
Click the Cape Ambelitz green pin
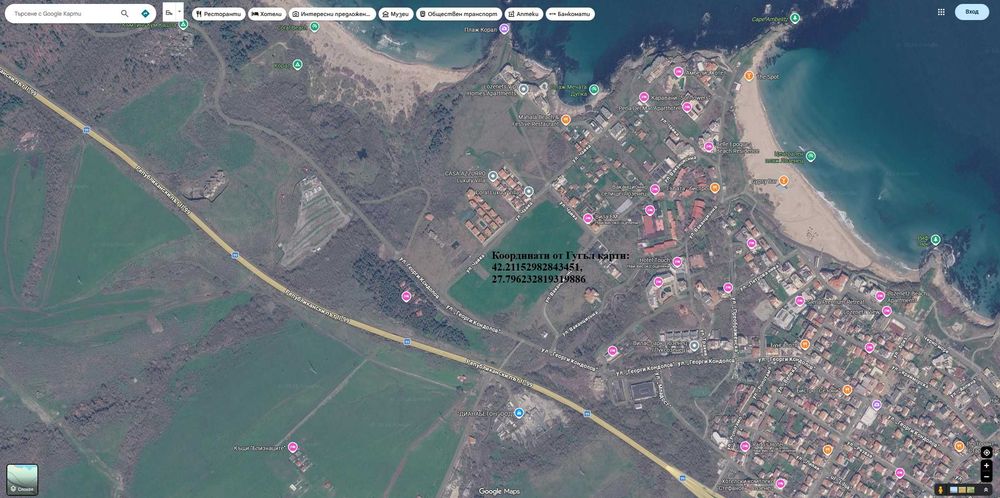(x=795, y=18)
